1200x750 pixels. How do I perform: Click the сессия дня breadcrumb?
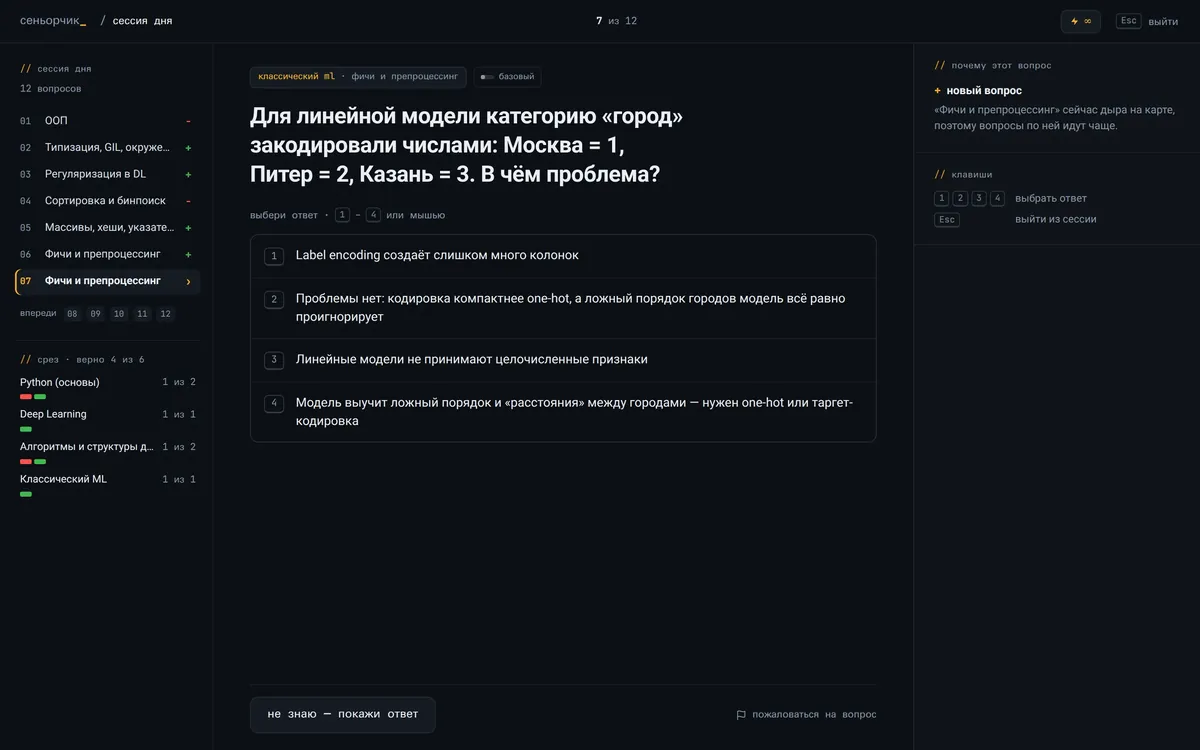coord(142,21)
